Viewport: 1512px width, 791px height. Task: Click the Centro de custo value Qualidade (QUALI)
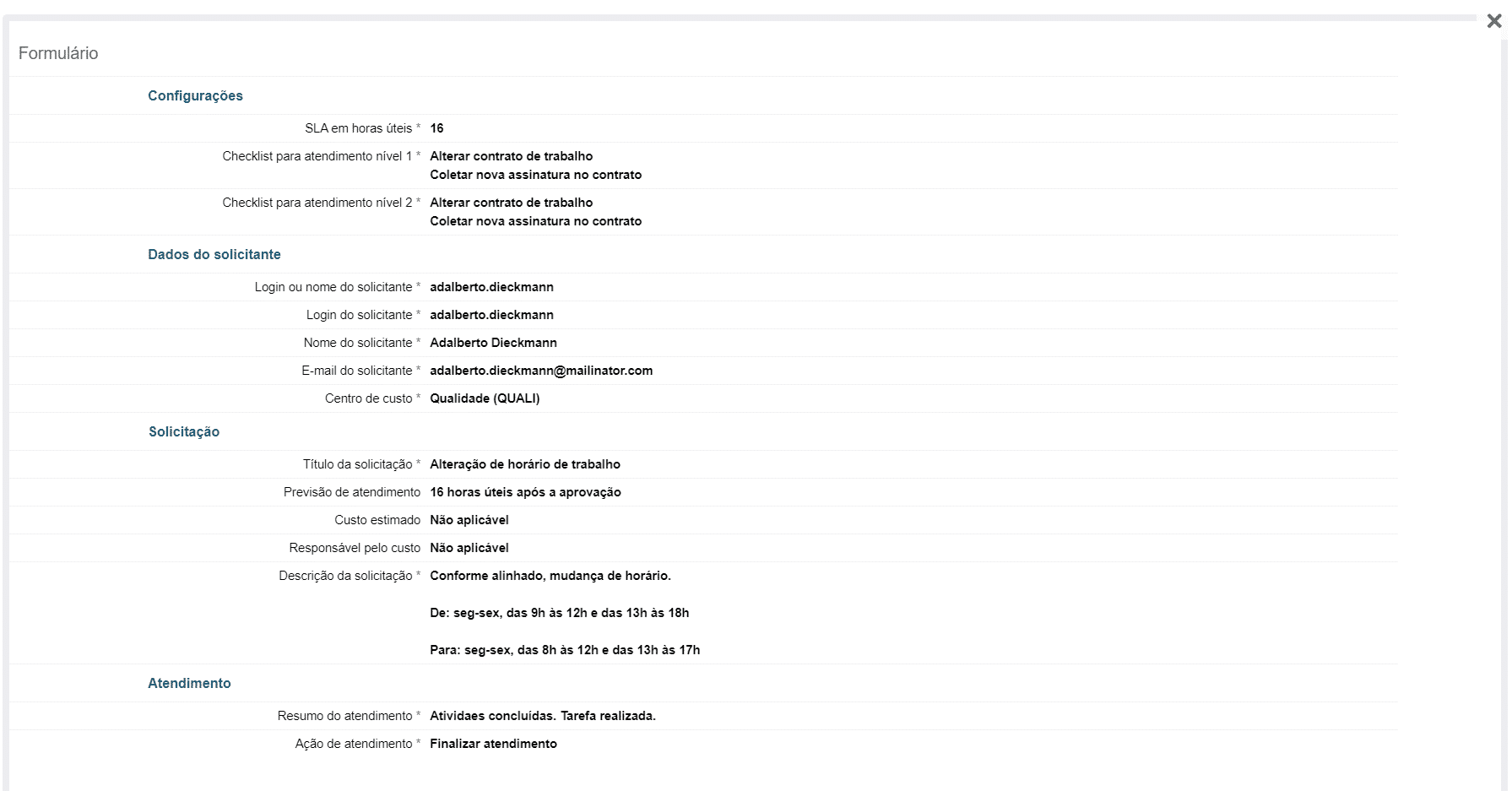click(x=485, y=398)
